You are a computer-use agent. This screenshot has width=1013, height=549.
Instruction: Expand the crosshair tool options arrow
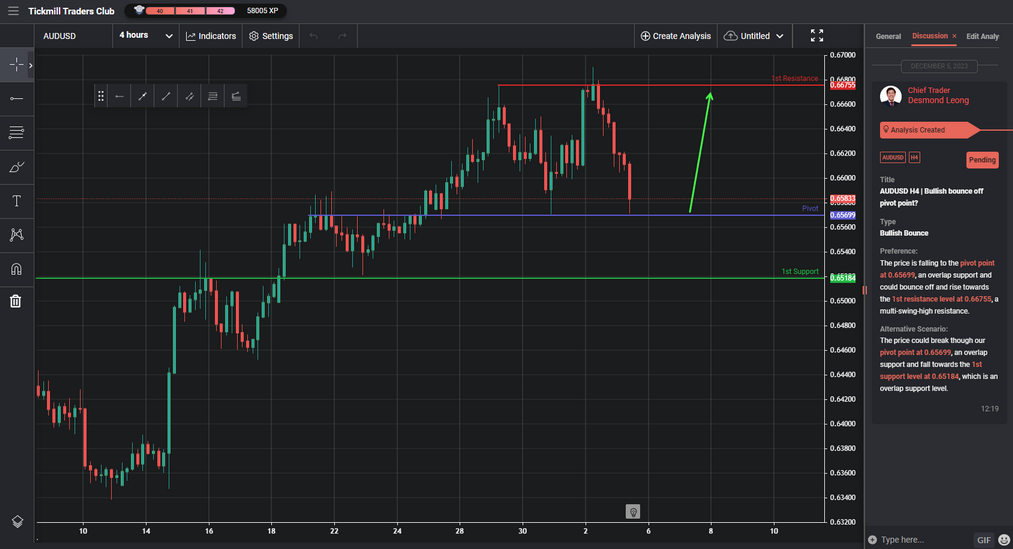[30, 65]
